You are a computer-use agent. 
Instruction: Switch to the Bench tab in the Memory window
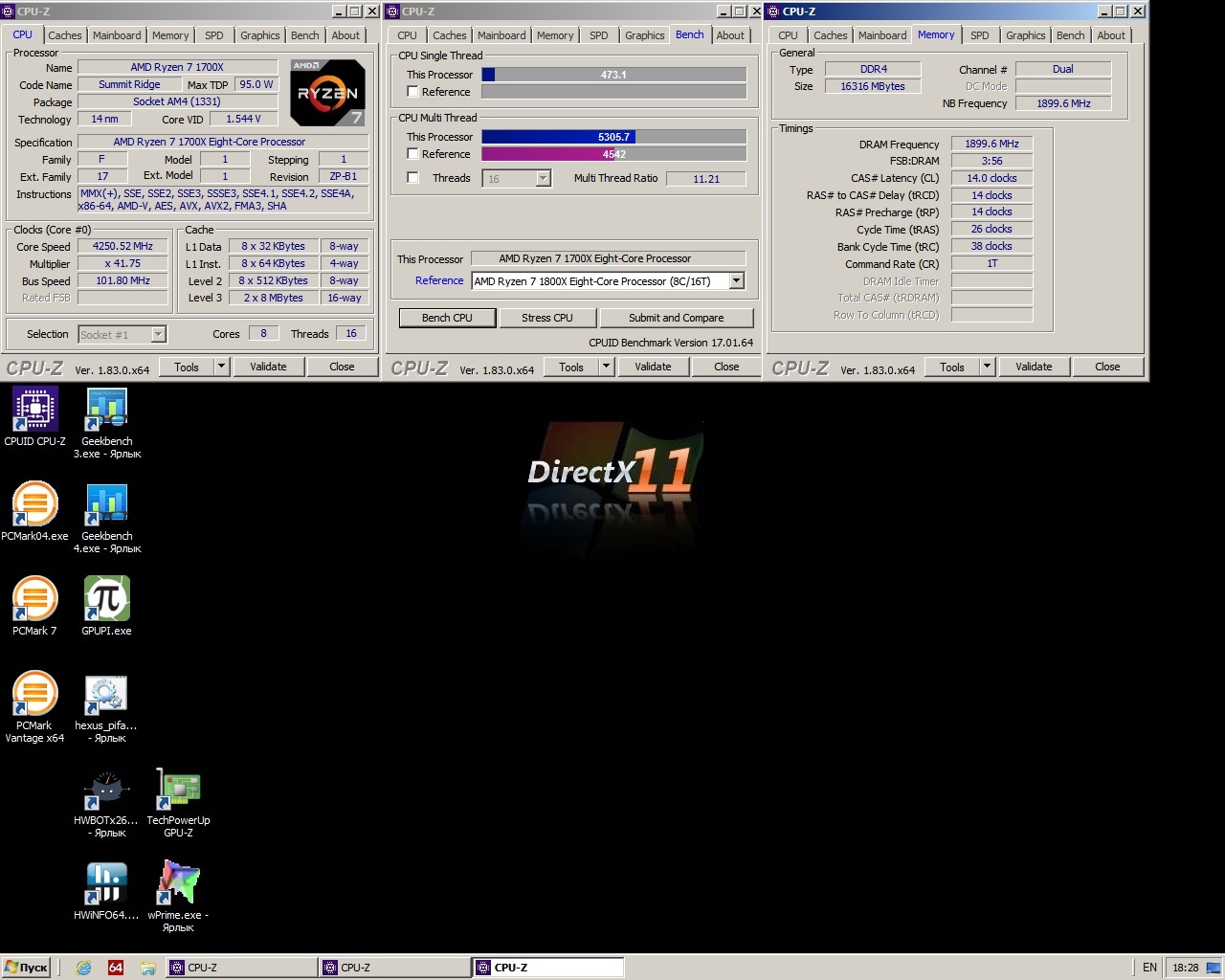coord(1071,35)
